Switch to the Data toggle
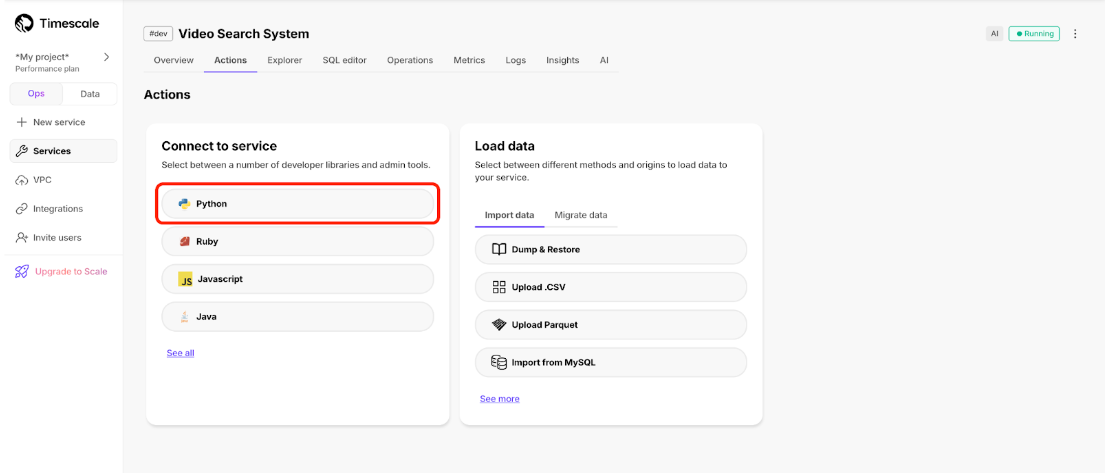 click(90, 94)
